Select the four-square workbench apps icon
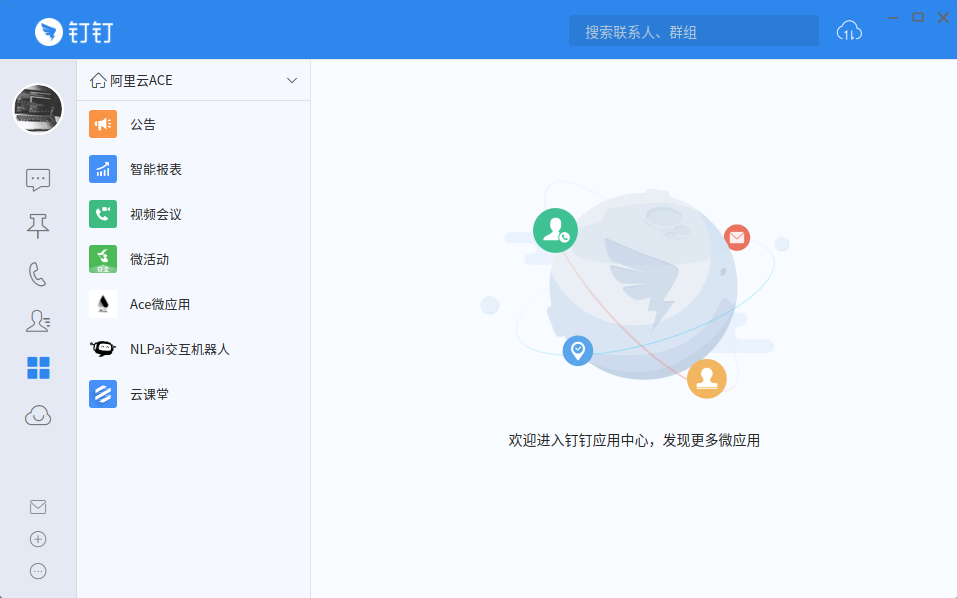The height and width of the screenshot is (598, 957). 38,368
